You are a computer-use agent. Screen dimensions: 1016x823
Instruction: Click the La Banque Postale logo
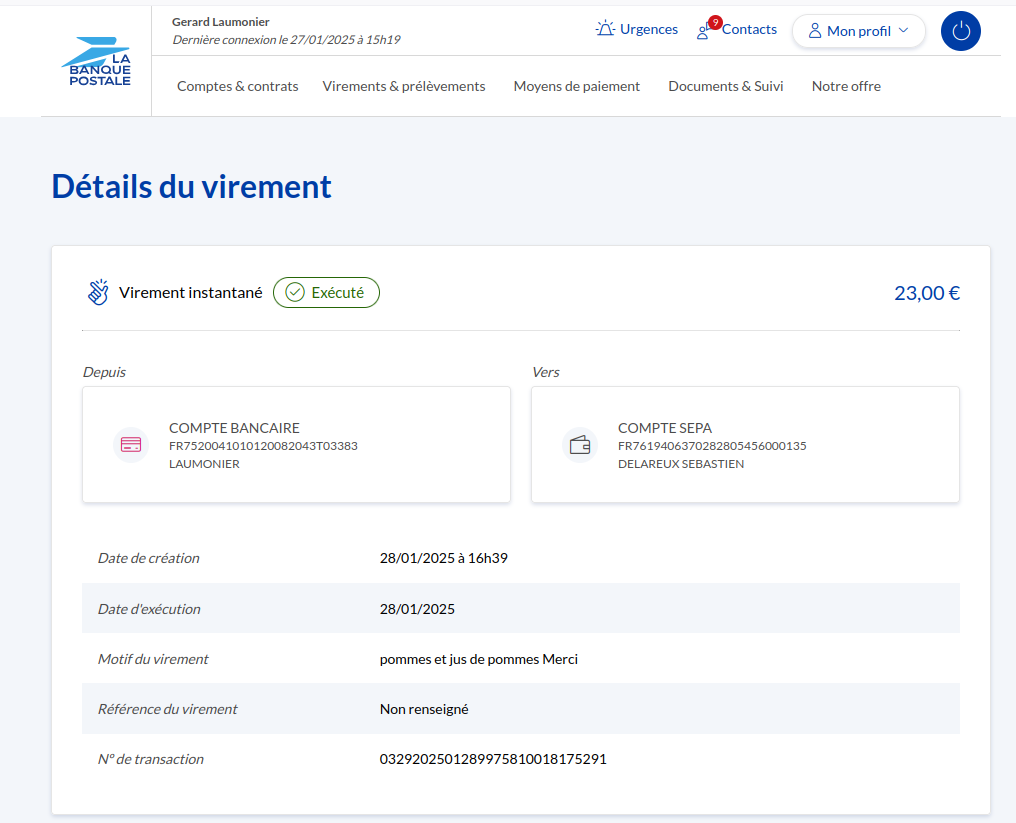(x=96, y=62)
